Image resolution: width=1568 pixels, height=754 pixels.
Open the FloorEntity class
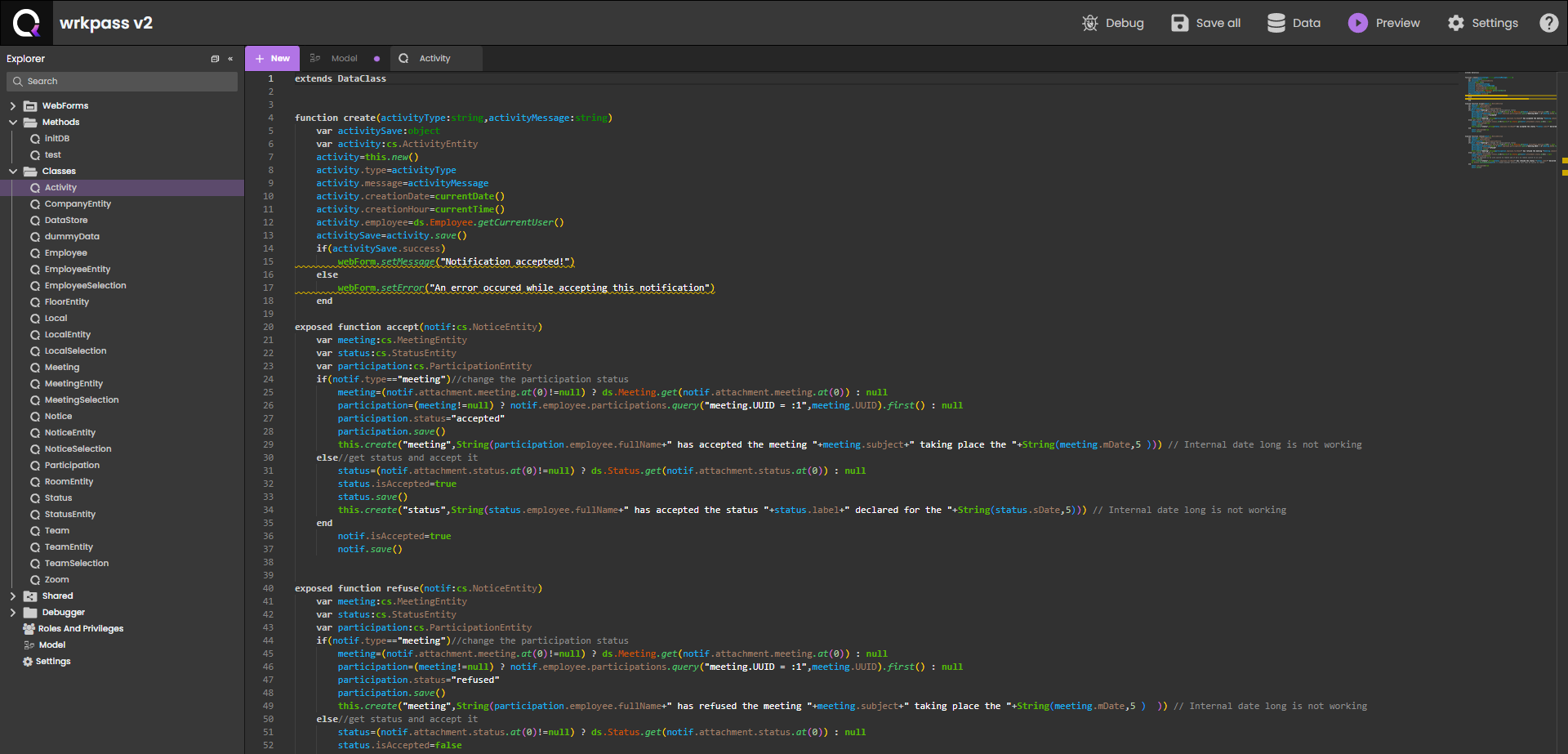[x=66, y=302]
